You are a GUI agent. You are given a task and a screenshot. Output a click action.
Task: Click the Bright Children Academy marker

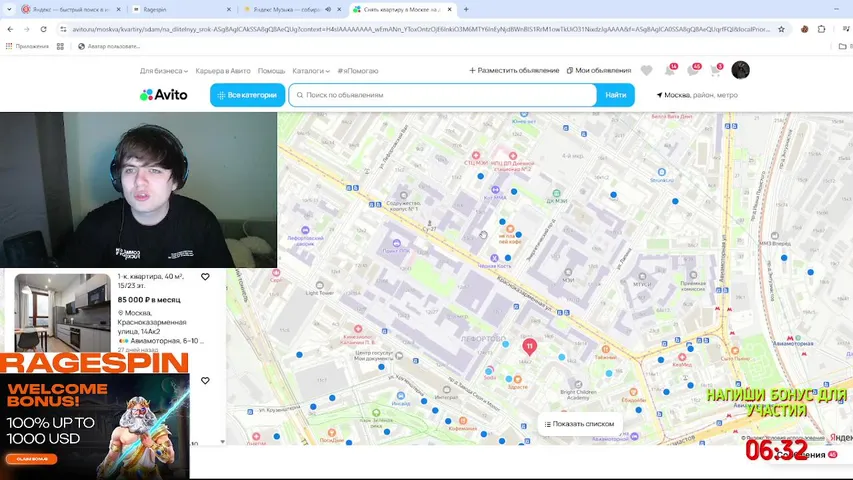click(578, 384)
